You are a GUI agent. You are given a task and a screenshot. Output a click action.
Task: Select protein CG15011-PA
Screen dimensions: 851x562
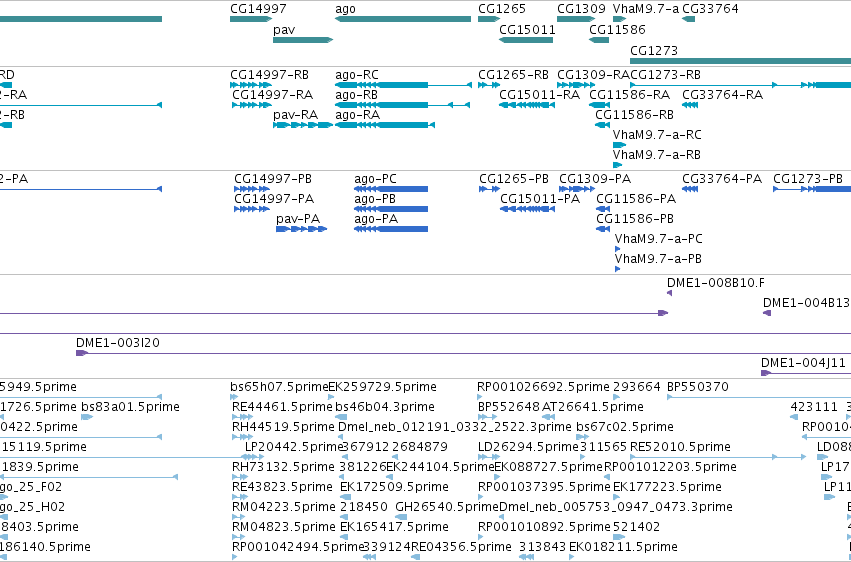528,209
